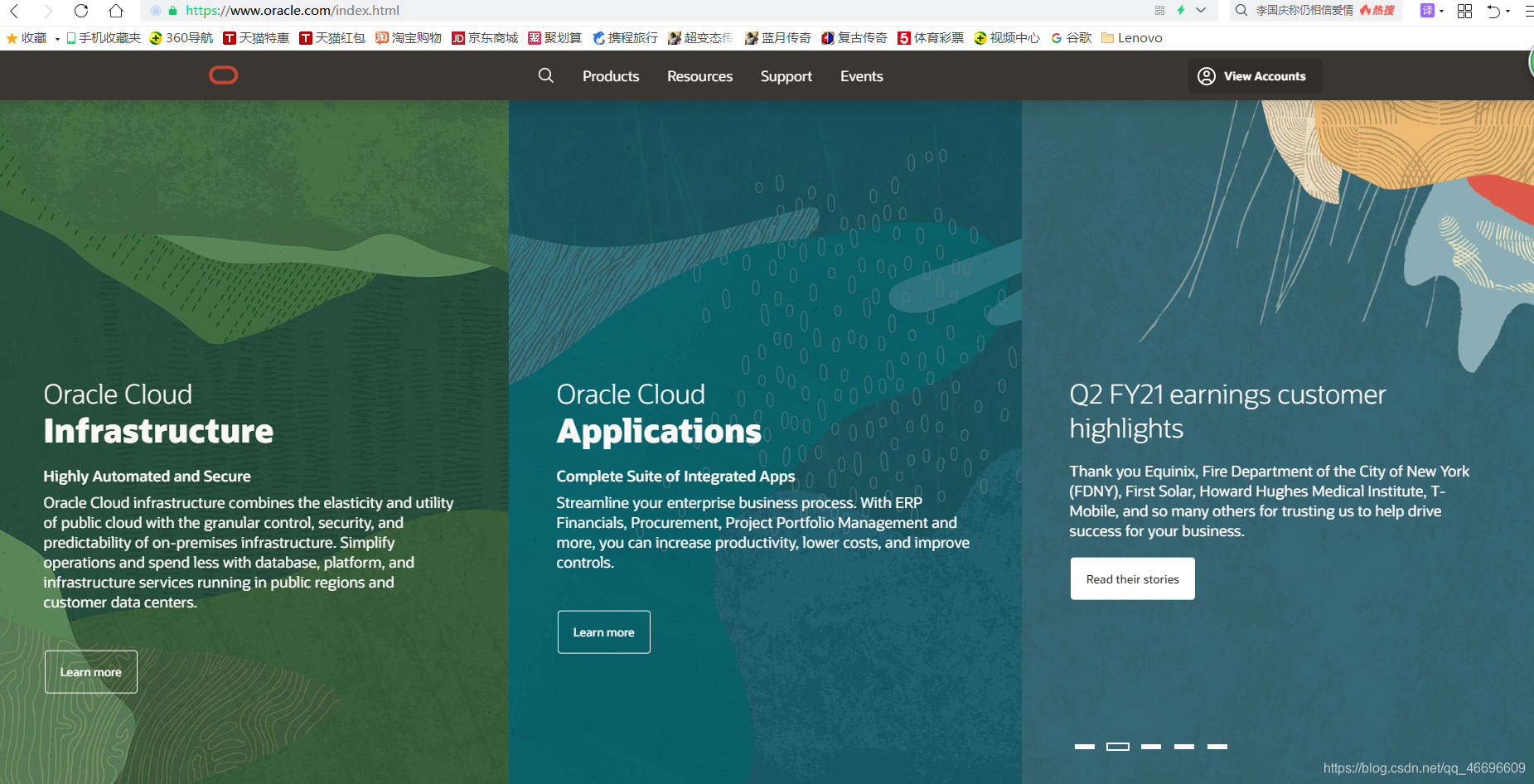Reload the page with the refresh icon
Image resolution: width=1534 pixels, height=784 pixels.
81,11
